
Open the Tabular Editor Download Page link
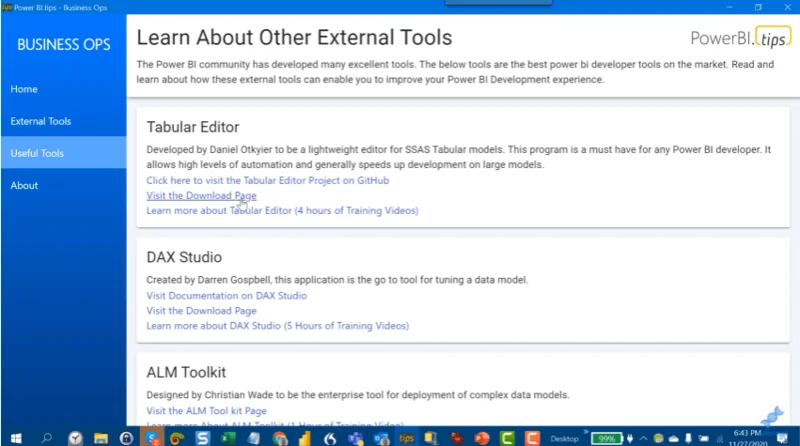[x=201, y=195]
